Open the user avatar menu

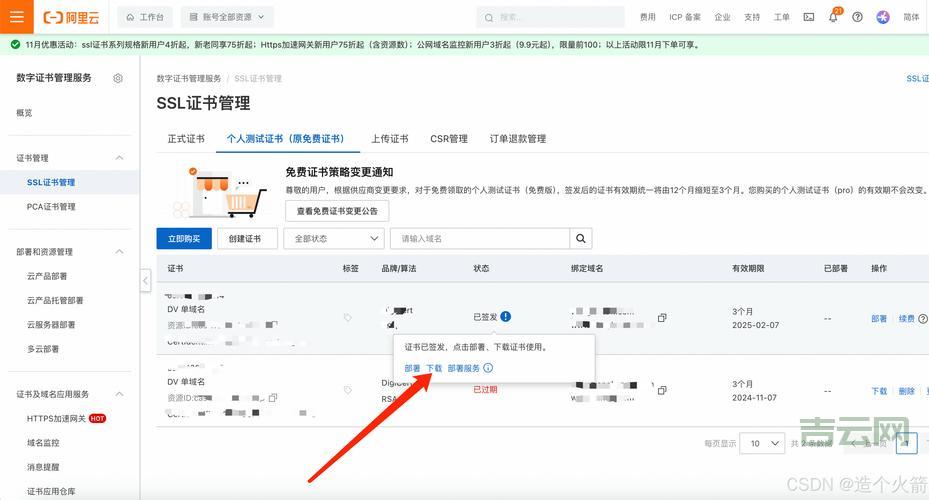(x=883, y=17)
